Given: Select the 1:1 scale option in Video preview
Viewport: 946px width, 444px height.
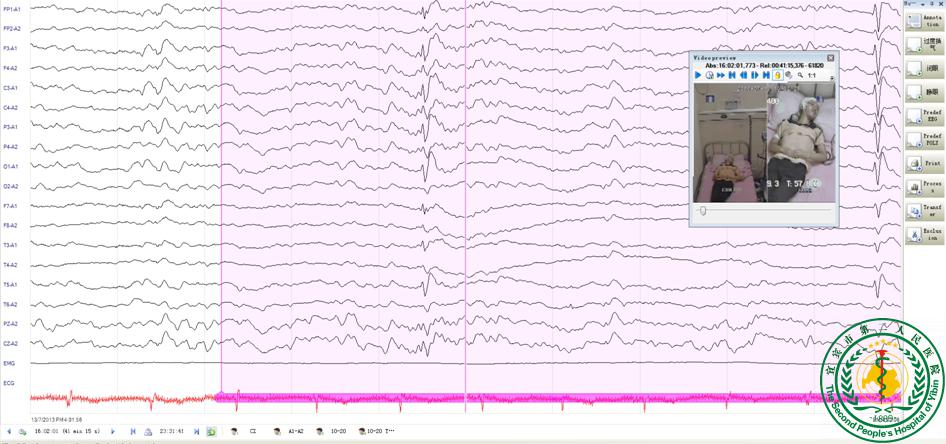Looking at the screenshot, I should (812, 75).
